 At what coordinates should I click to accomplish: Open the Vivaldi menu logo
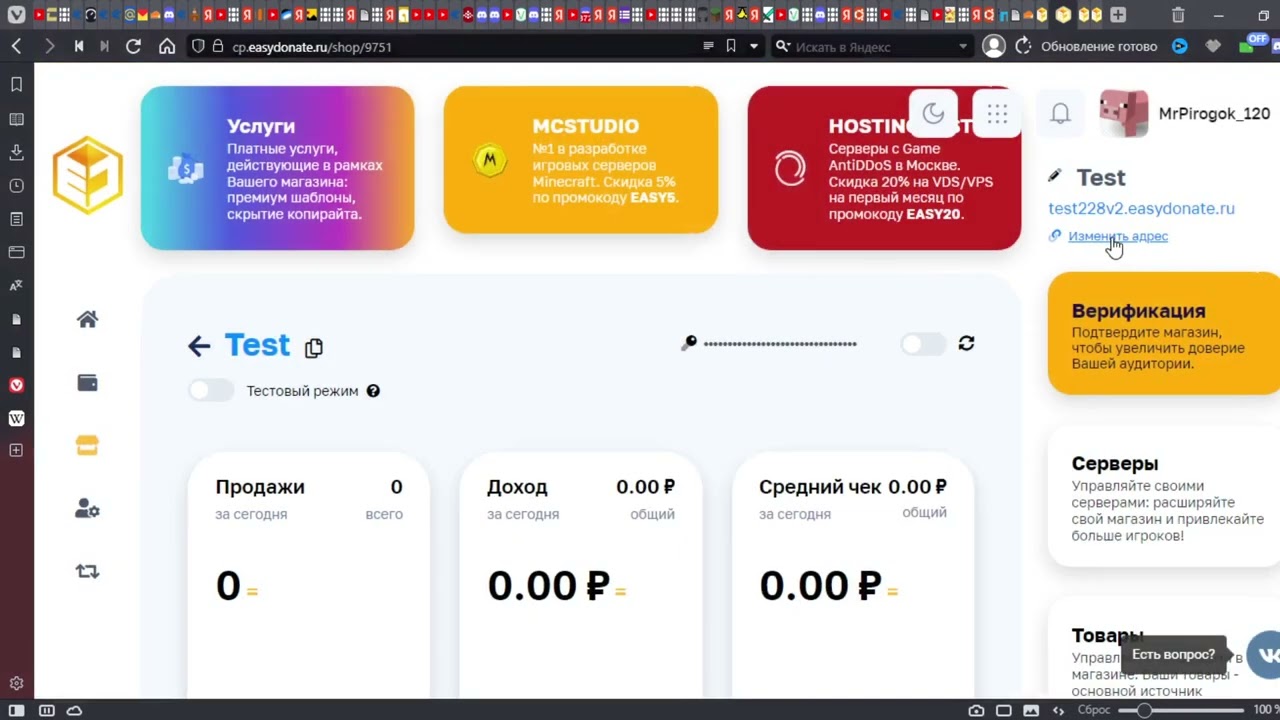pyautogui.click(x=16, y=15)
